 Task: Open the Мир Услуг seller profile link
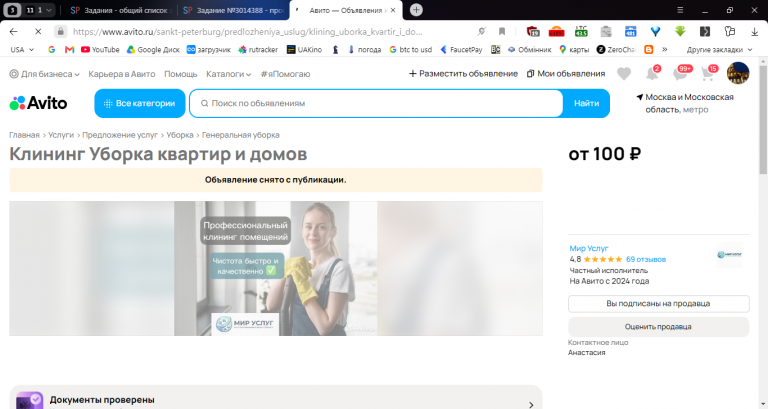click(x=588, y=248)
